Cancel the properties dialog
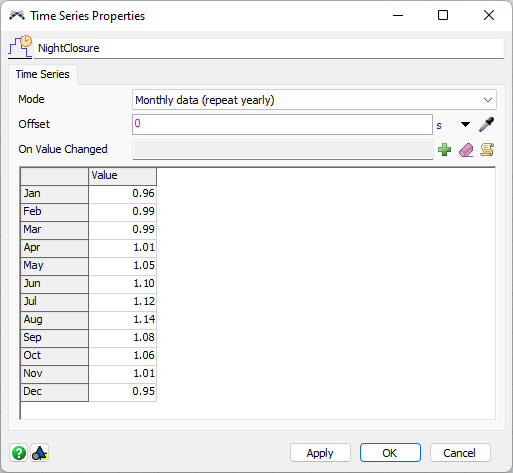The image size is (513, 473). [x=460, y=453]
